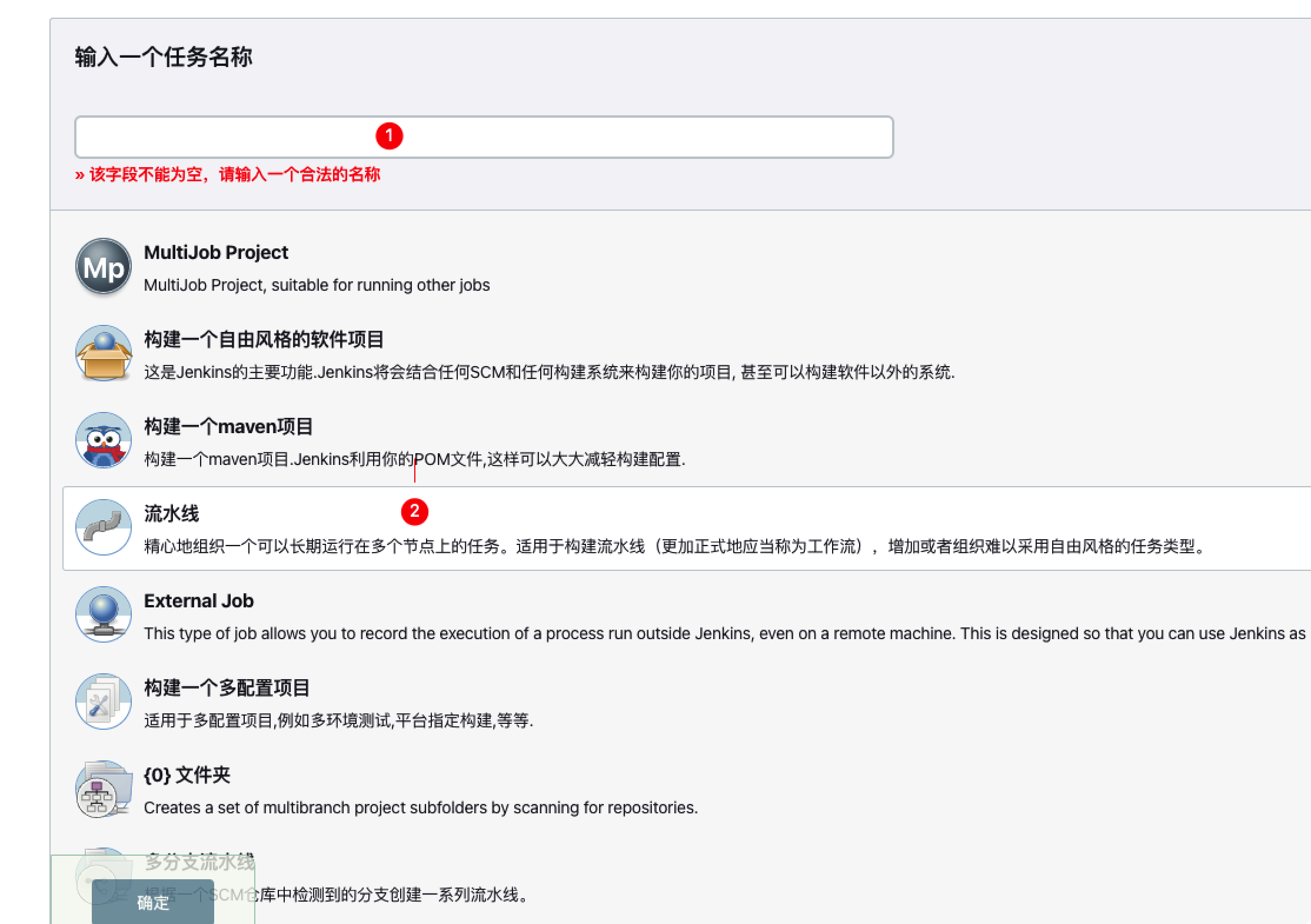Click the 精心地组织 pipeline description text

pyautogui.click(x=675, y=546)
